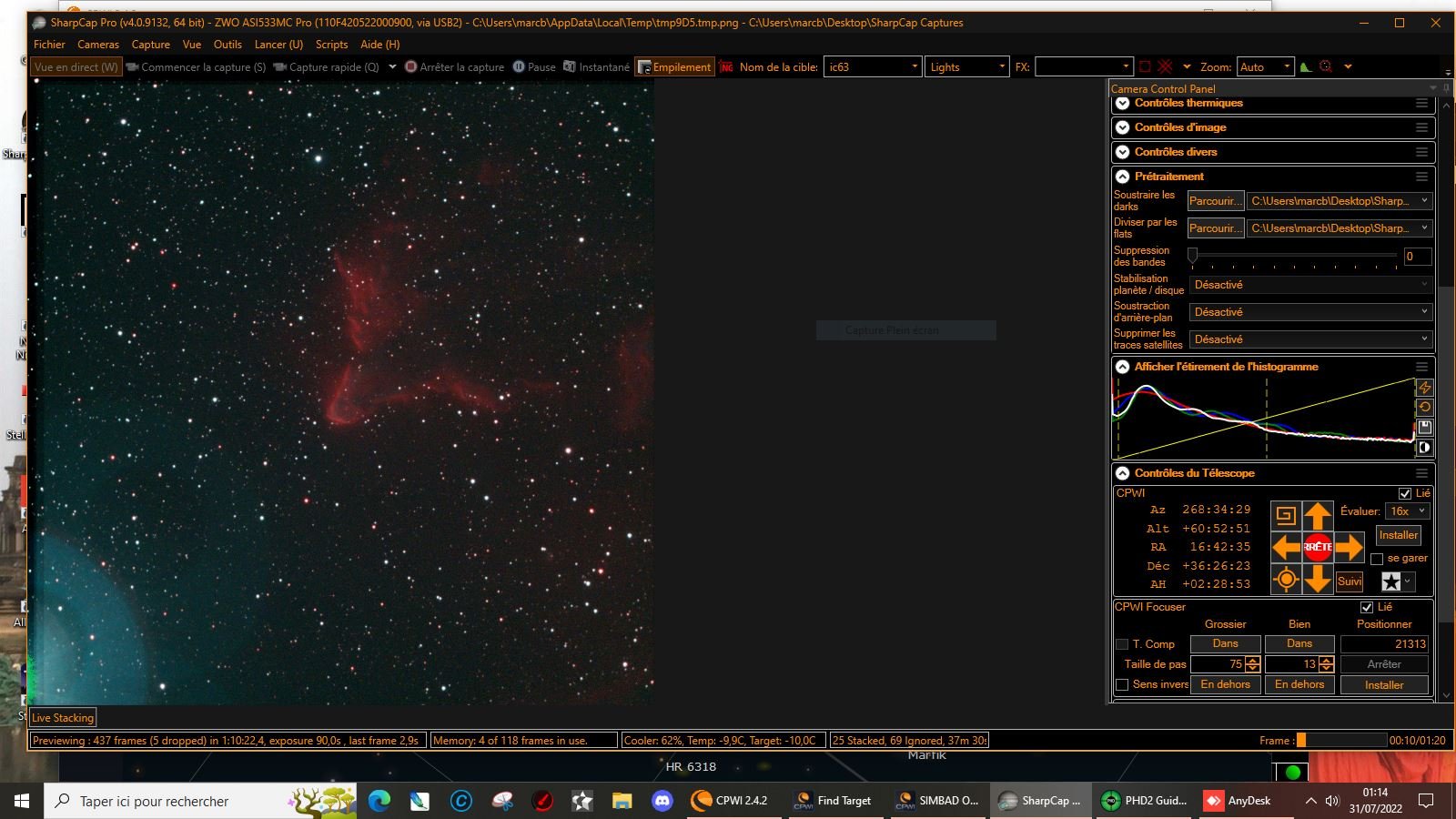Toggle the CPWI mount Lié checkbox
This screenshot has width=1456, height=819.
(x=1405, y=493)
